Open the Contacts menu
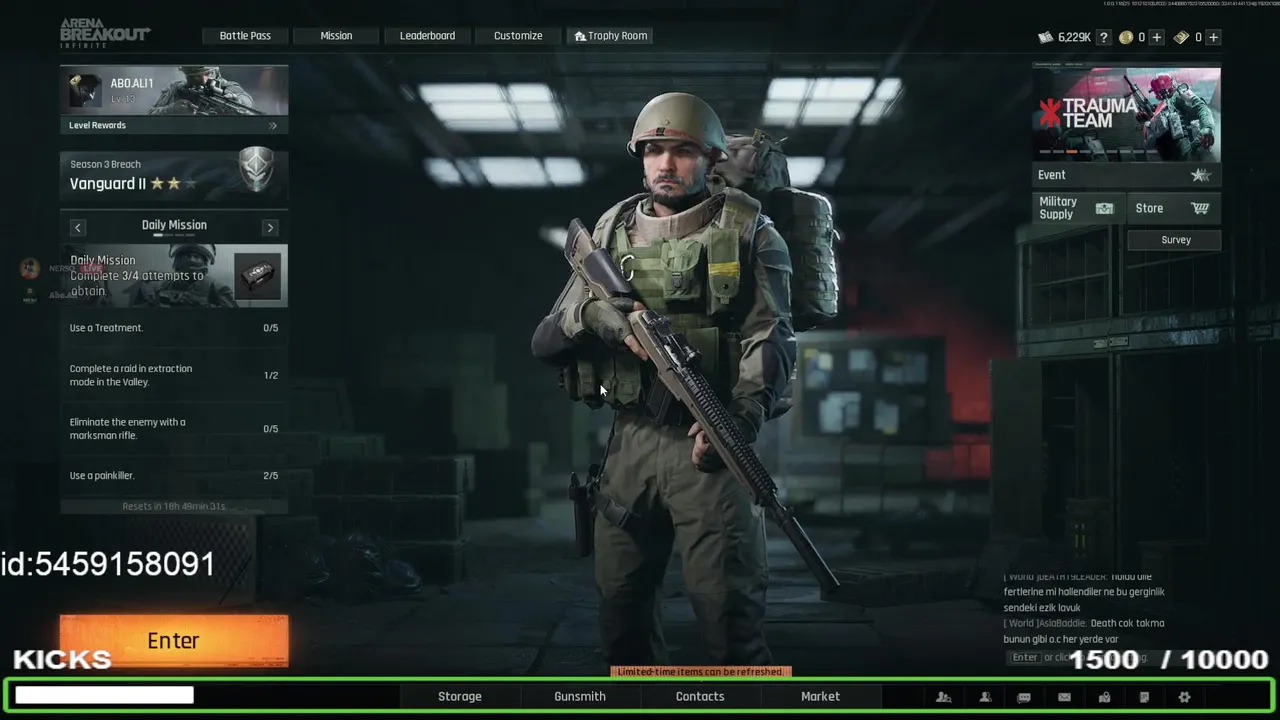This screenshot has width=1280, height=720. coord(700,697)
